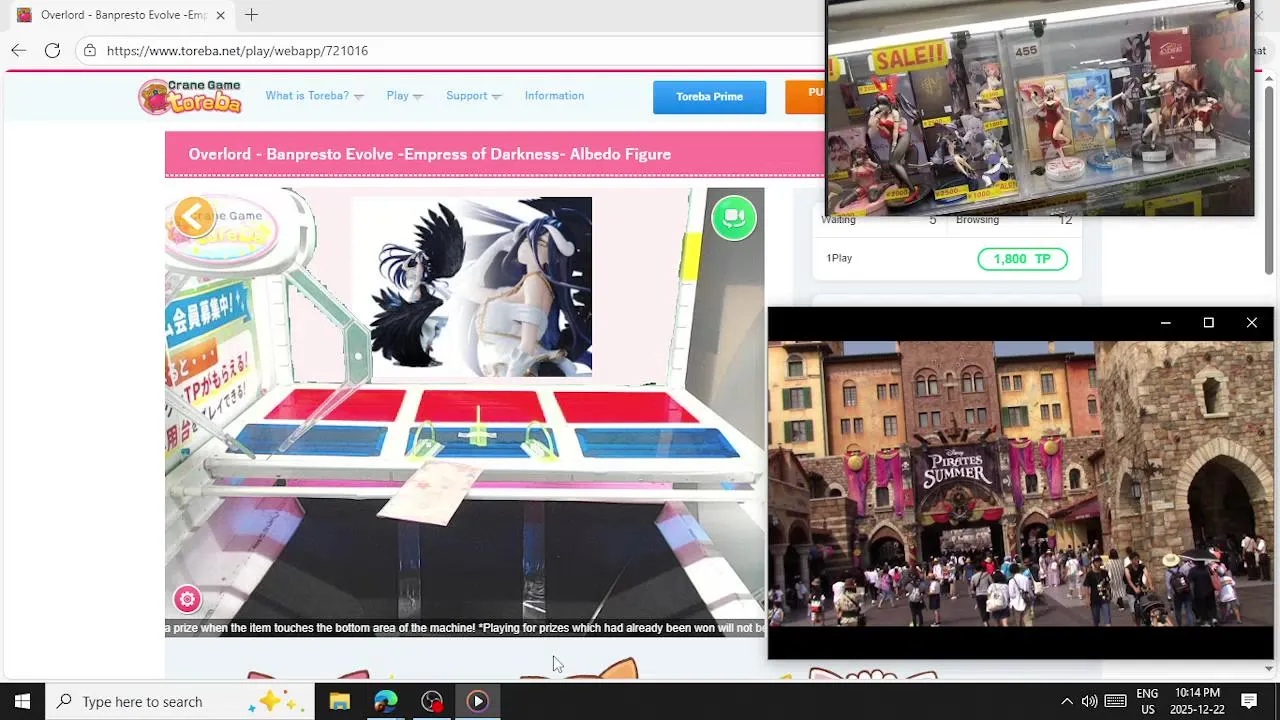The width and height of the screenshot is (1280, 720).
Task: Open the touch keyboard icon
Action: (1116, 702)
